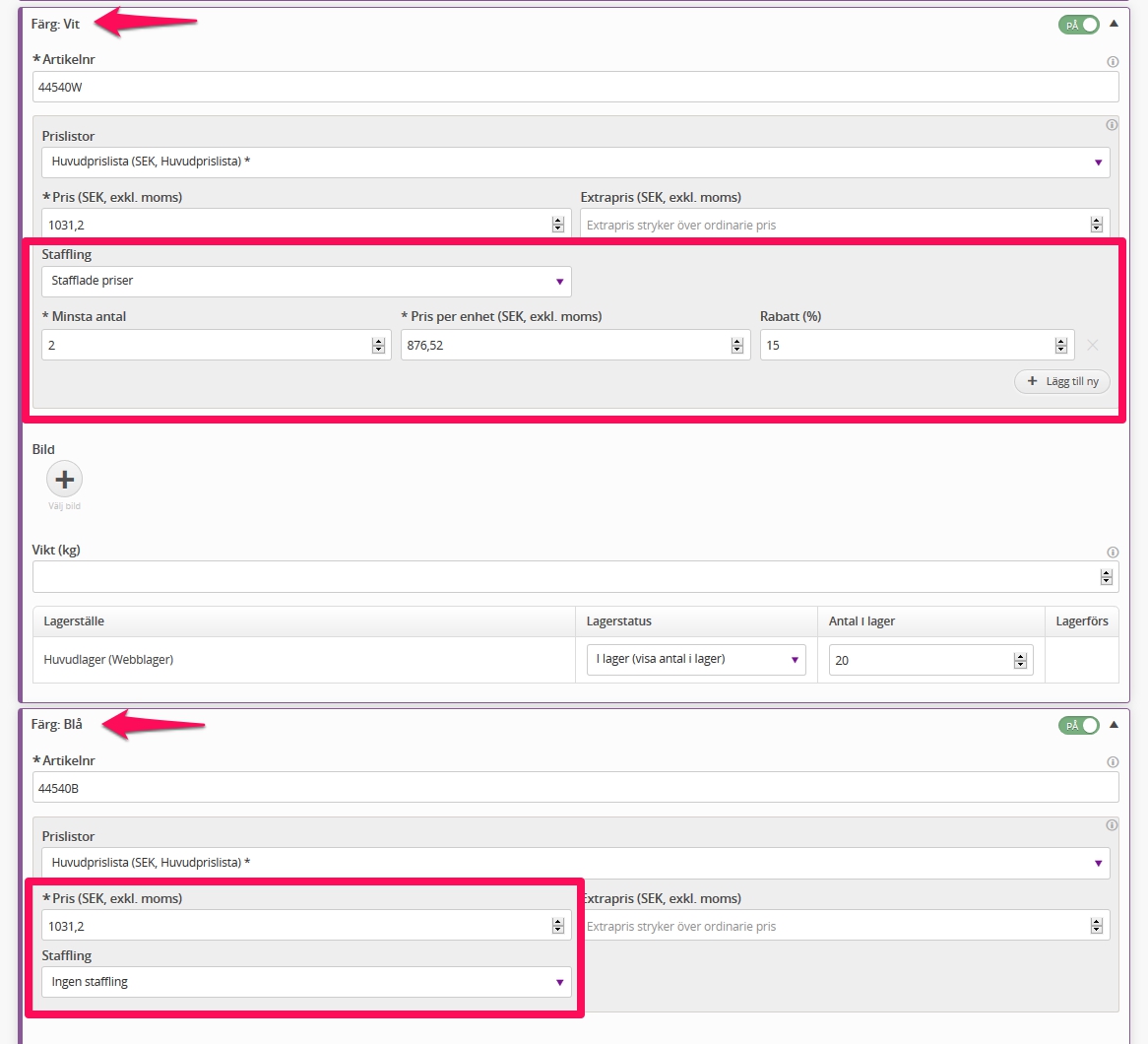Viewport: 1148px width, 1044px height.
Task: Click the Välj bild plus icon
Action: (x=64, y=480)
